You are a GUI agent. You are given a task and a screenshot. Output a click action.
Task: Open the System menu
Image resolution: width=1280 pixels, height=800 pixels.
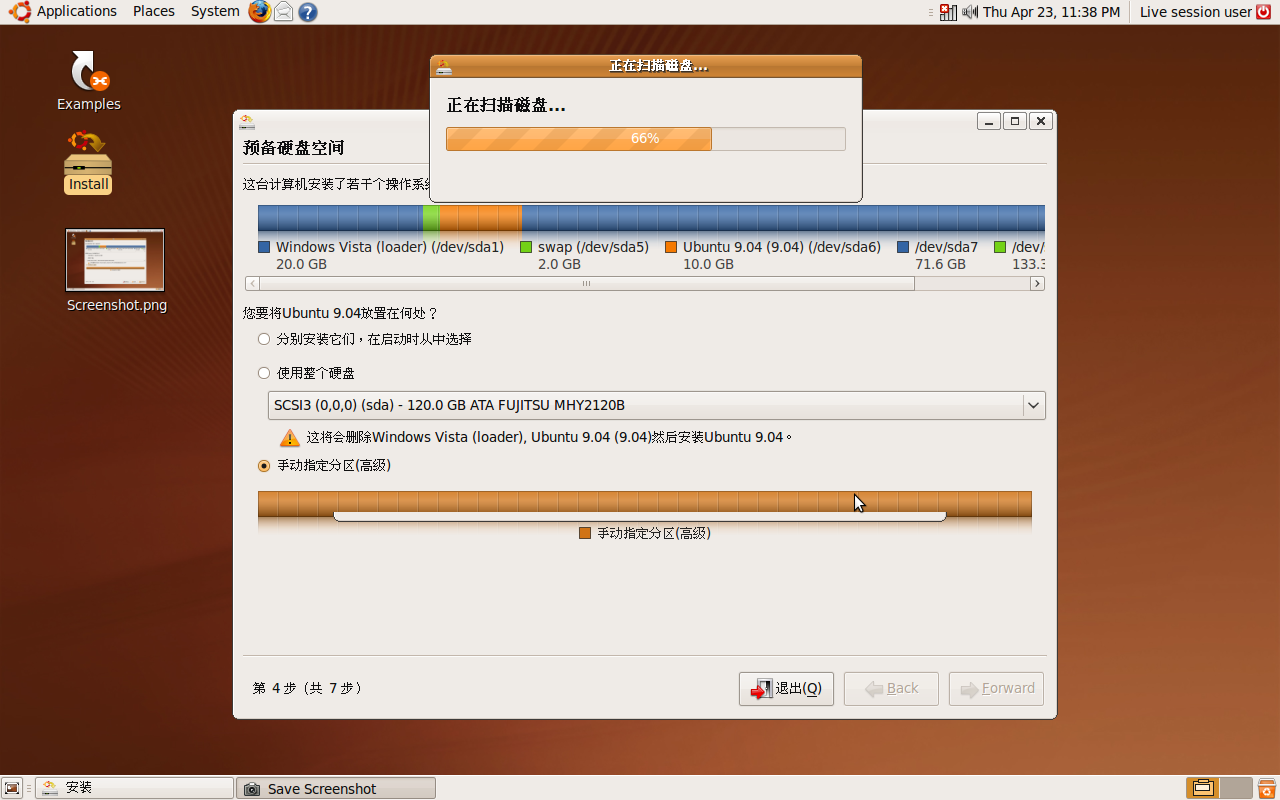pos(215,11)
